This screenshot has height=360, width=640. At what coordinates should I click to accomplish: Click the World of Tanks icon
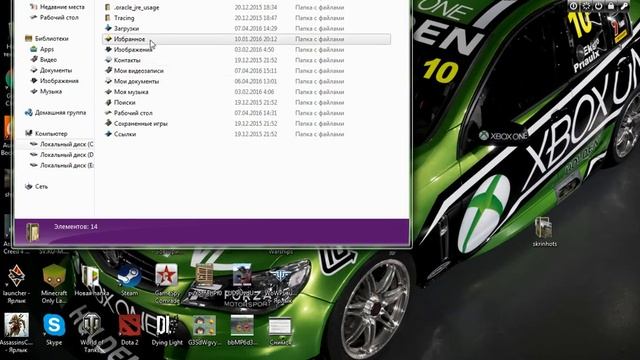[x=91, y=325]
